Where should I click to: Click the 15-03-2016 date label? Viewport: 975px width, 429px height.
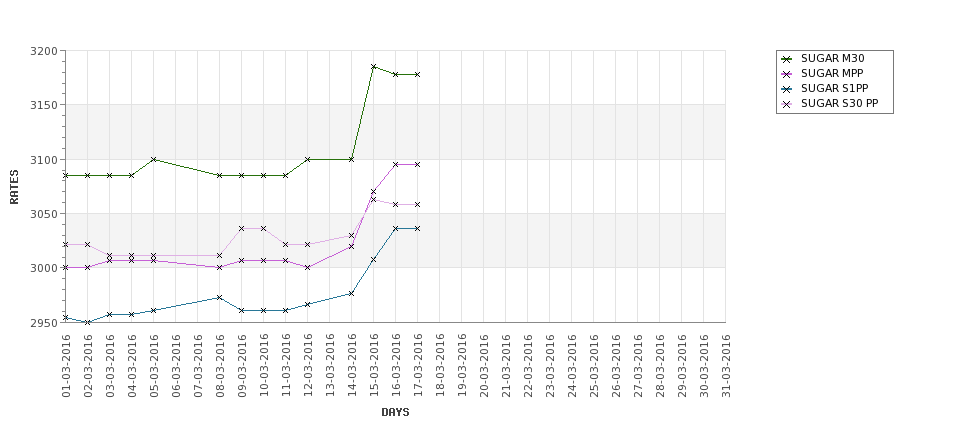click(374, 366)
